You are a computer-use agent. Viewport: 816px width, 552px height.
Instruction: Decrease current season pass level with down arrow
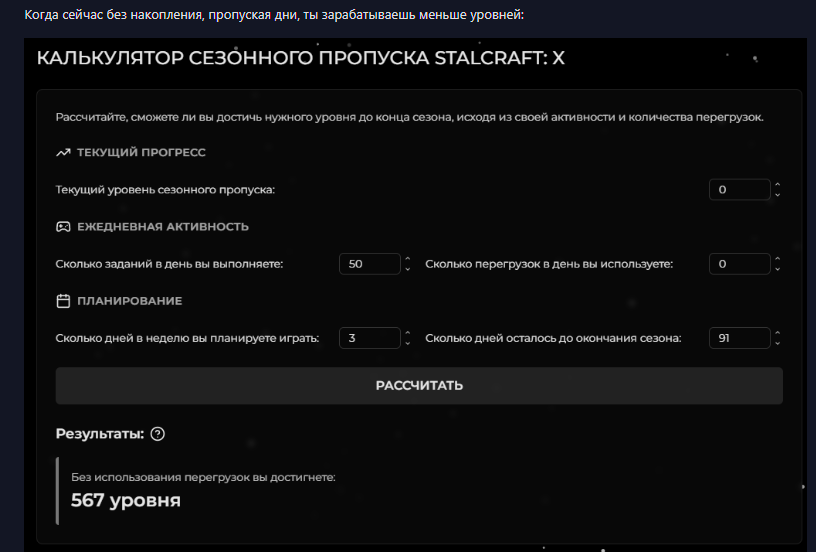[777, 195]
